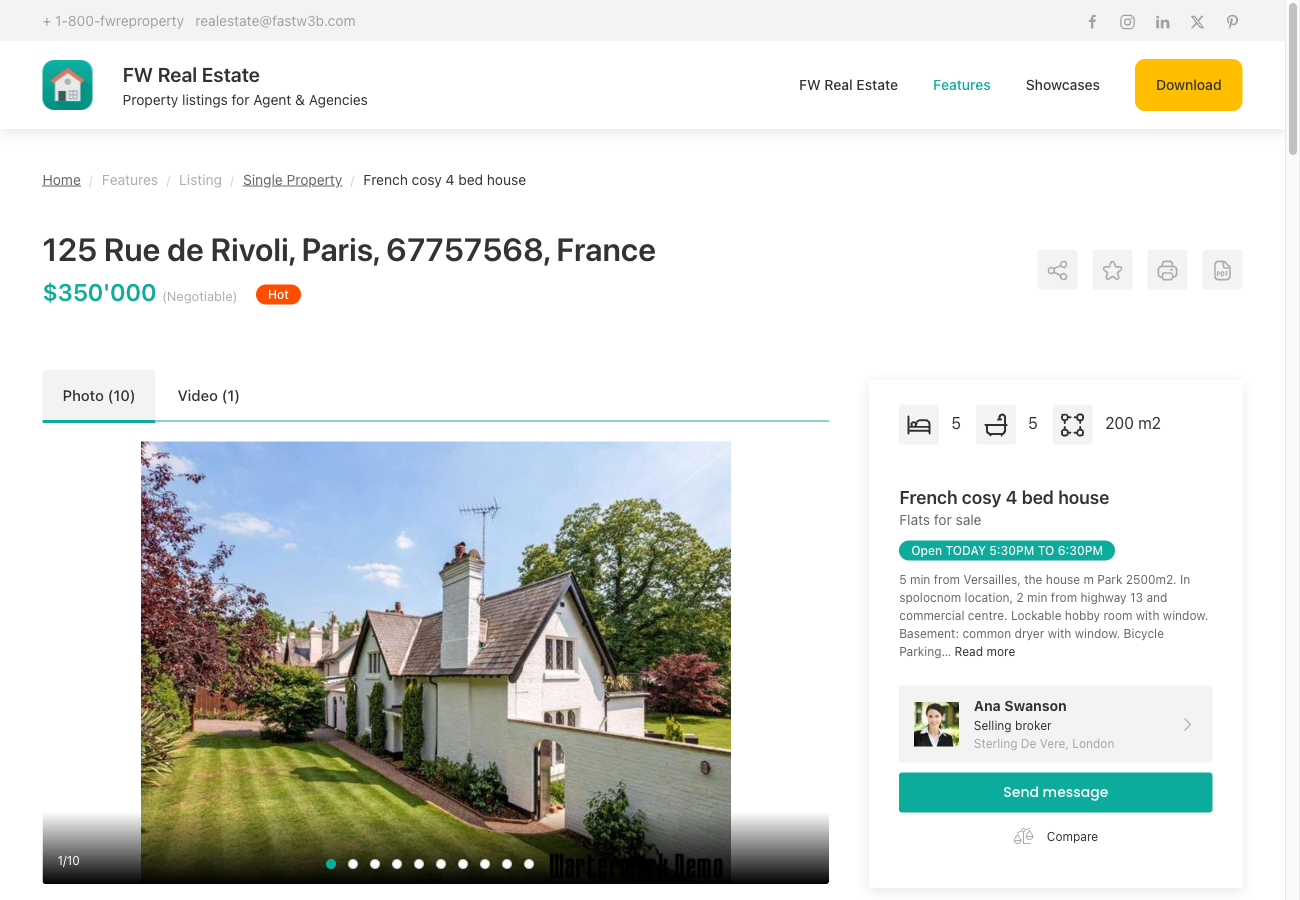Open the Facebook social icon
This screenshot has height=900, width=1300.
pos(1092,21)
